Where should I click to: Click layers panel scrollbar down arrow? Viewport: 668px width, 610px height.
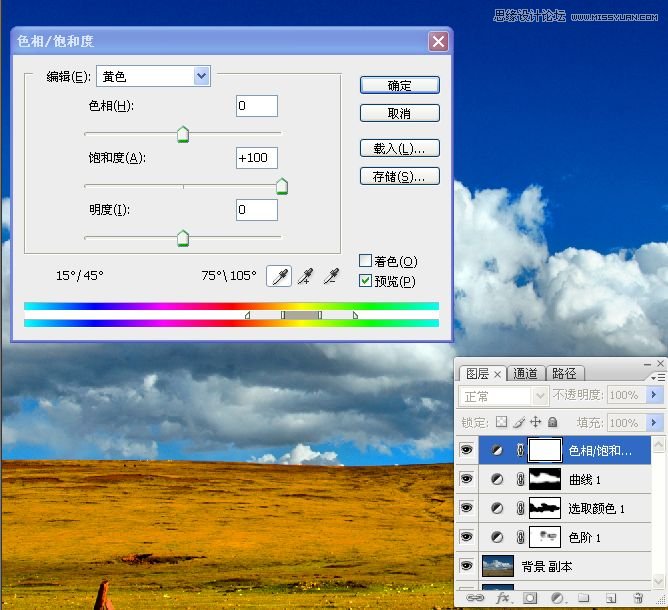pos(659,581)
